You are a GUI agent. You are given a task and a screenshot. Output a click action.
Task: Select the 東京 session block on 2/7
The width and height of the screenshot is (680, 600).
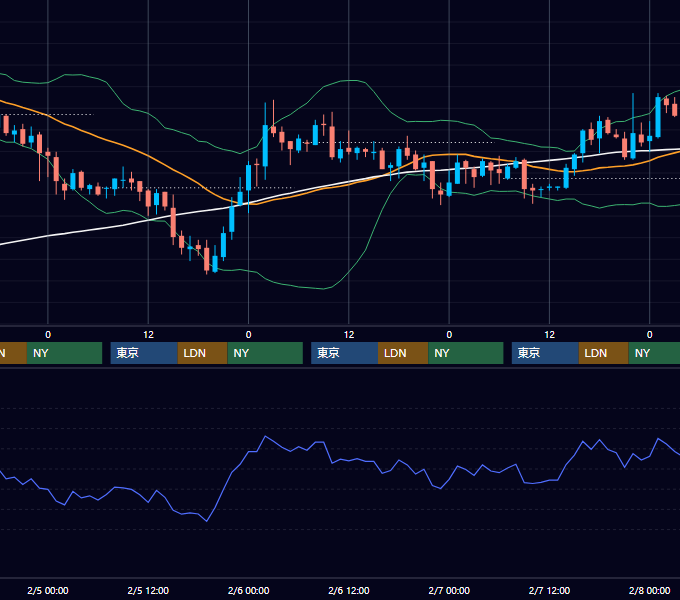[x=545, y=353]
